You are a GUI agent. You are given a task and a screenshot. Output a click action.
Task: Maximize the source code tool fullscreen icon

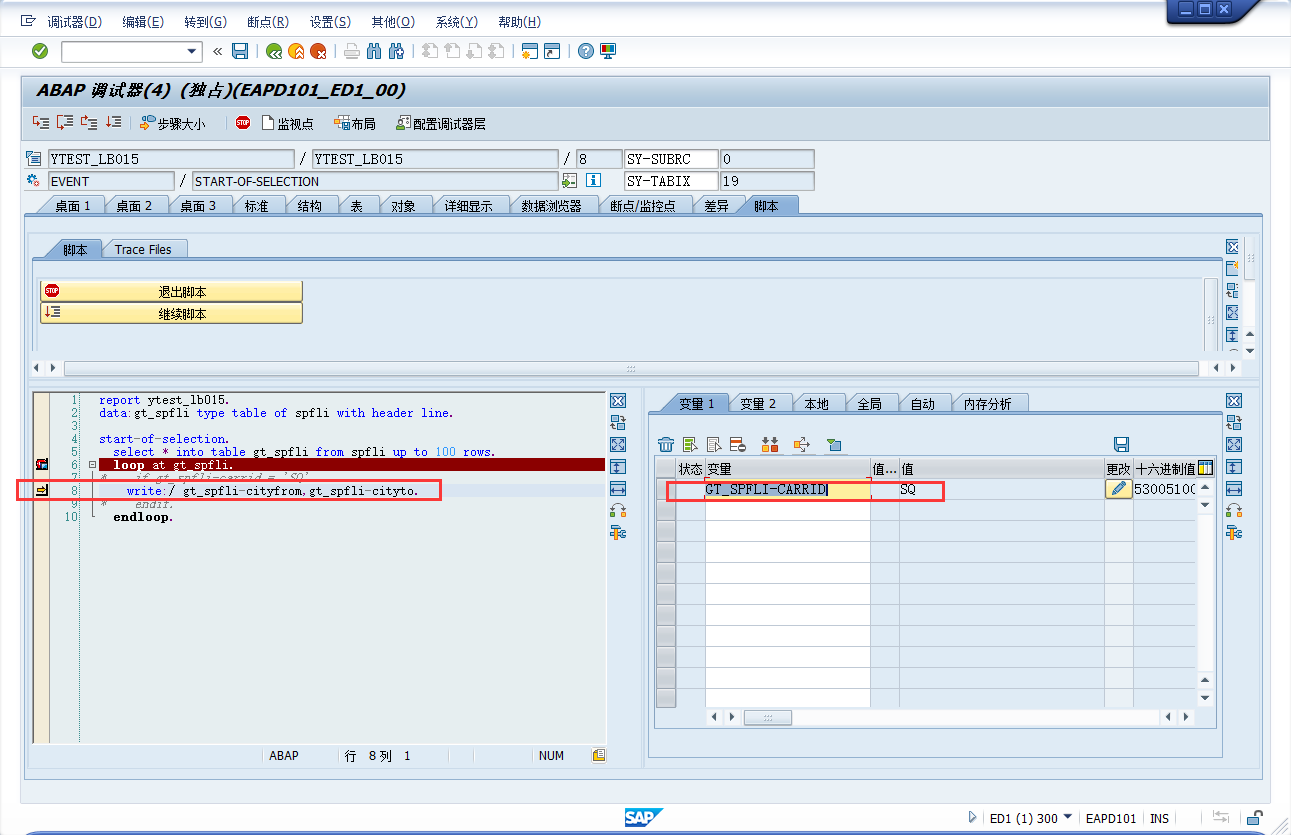[x=617, y=444]
